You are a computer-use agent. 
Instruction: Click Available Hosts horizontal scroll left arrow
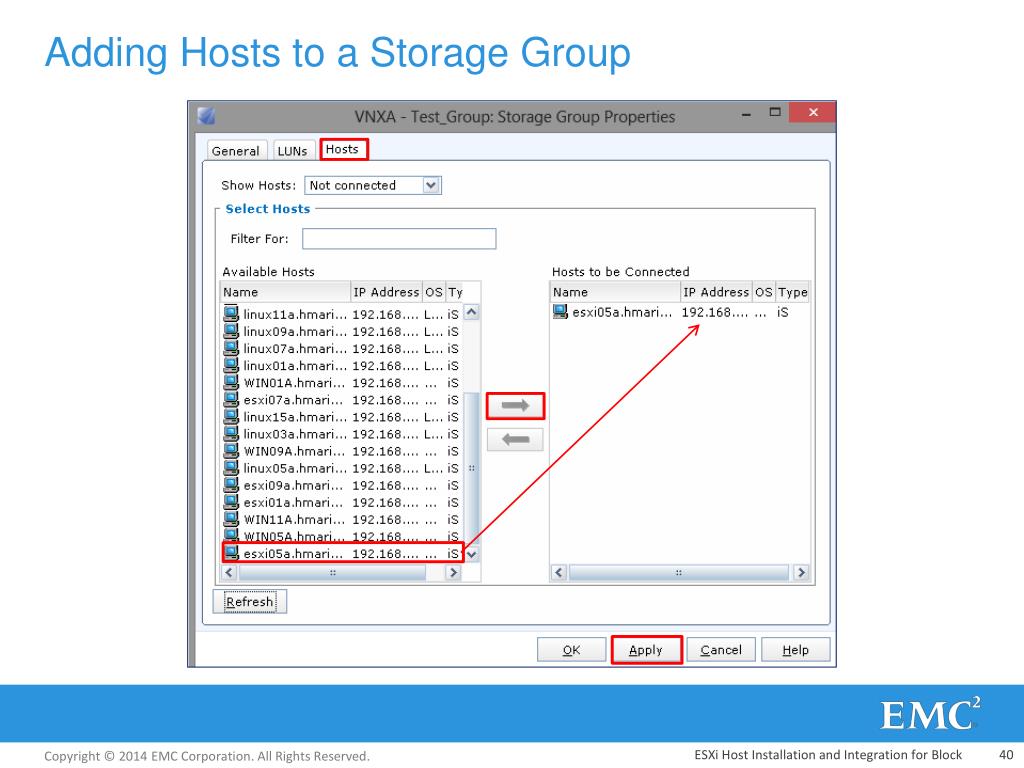coord(229,573)
